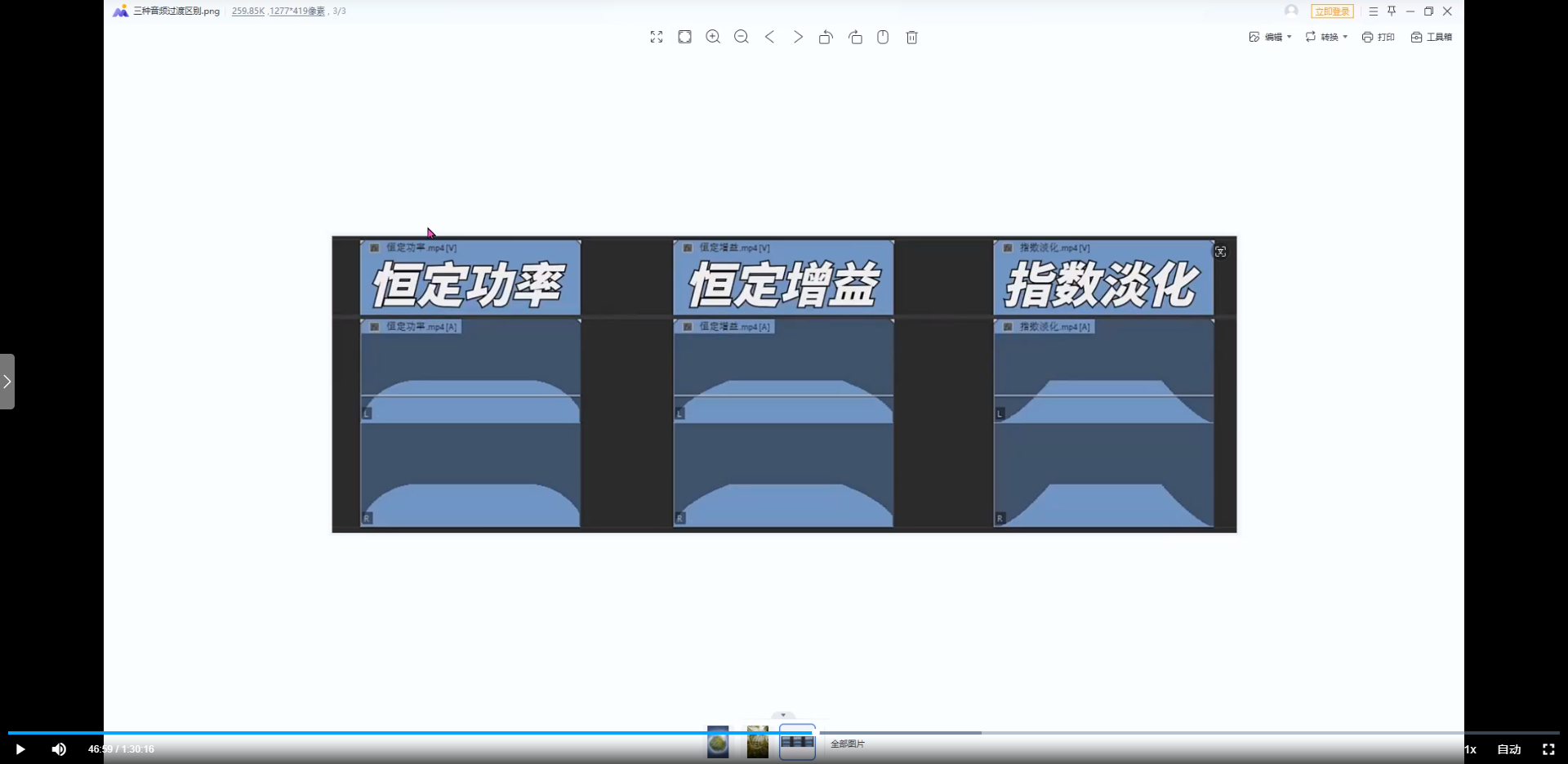Go to the previous image arrow
The width and height of the screenshot is (1568, 764).
(769, 37)
